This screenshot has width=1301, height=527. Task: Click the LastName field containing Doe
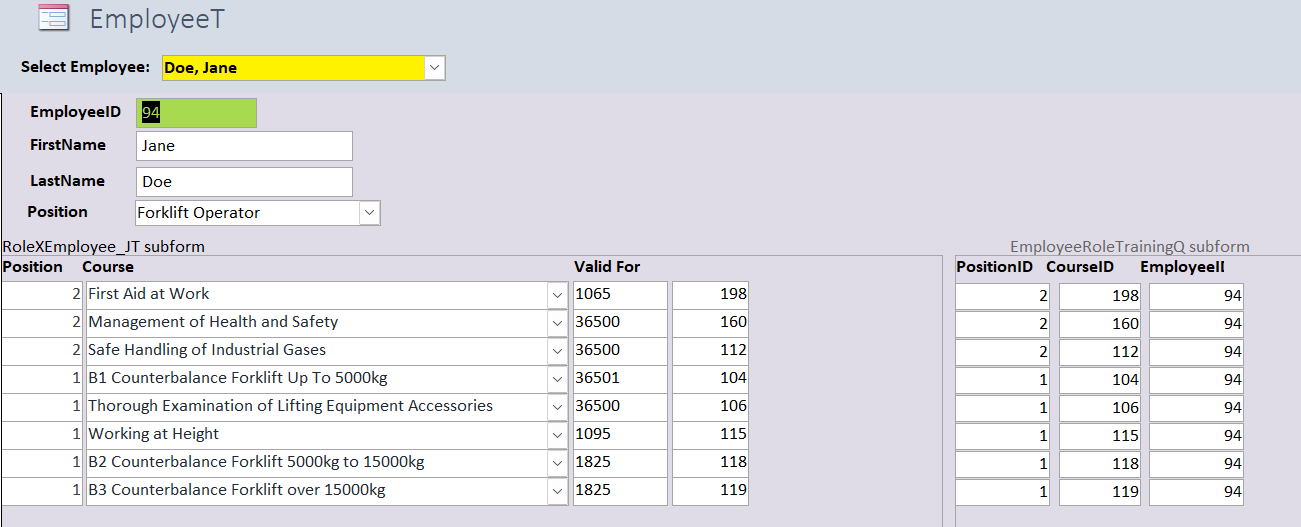[x=244, y=182]
